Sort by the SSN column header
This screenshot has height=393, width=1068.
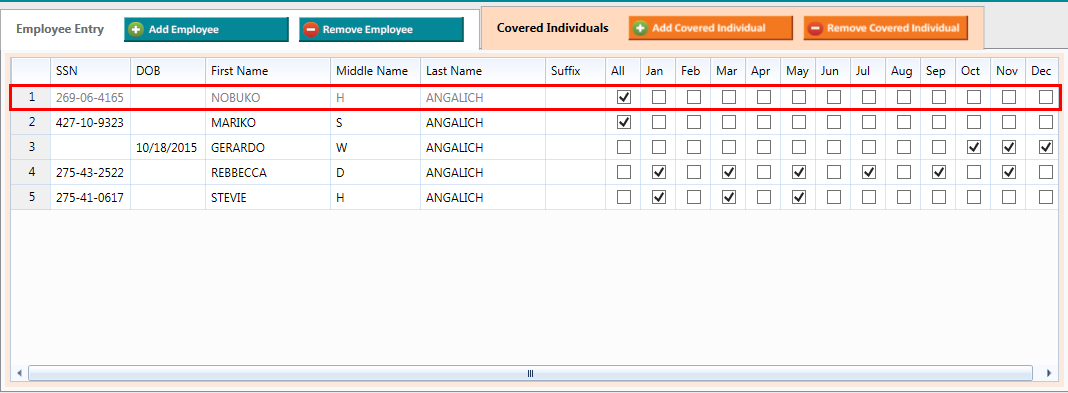tap(91, 71)
